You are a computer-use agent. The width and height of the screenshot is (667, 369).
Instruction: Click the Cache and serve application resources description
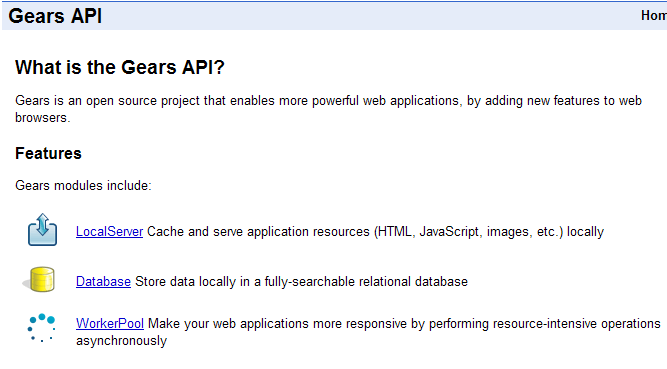click(x=375, y=232)
